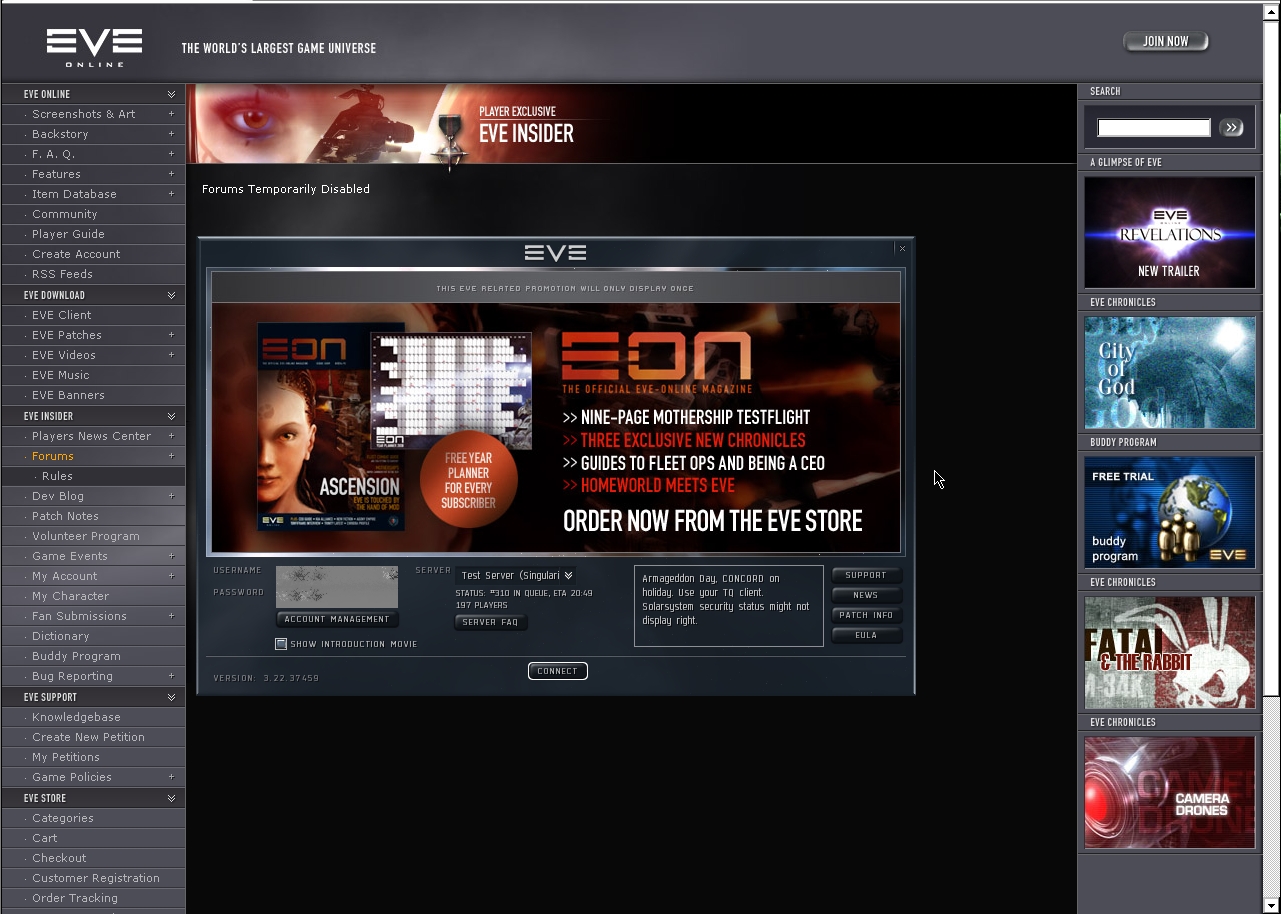
Task: Expand the Game Policies plus sign
Action: [171, 777]
